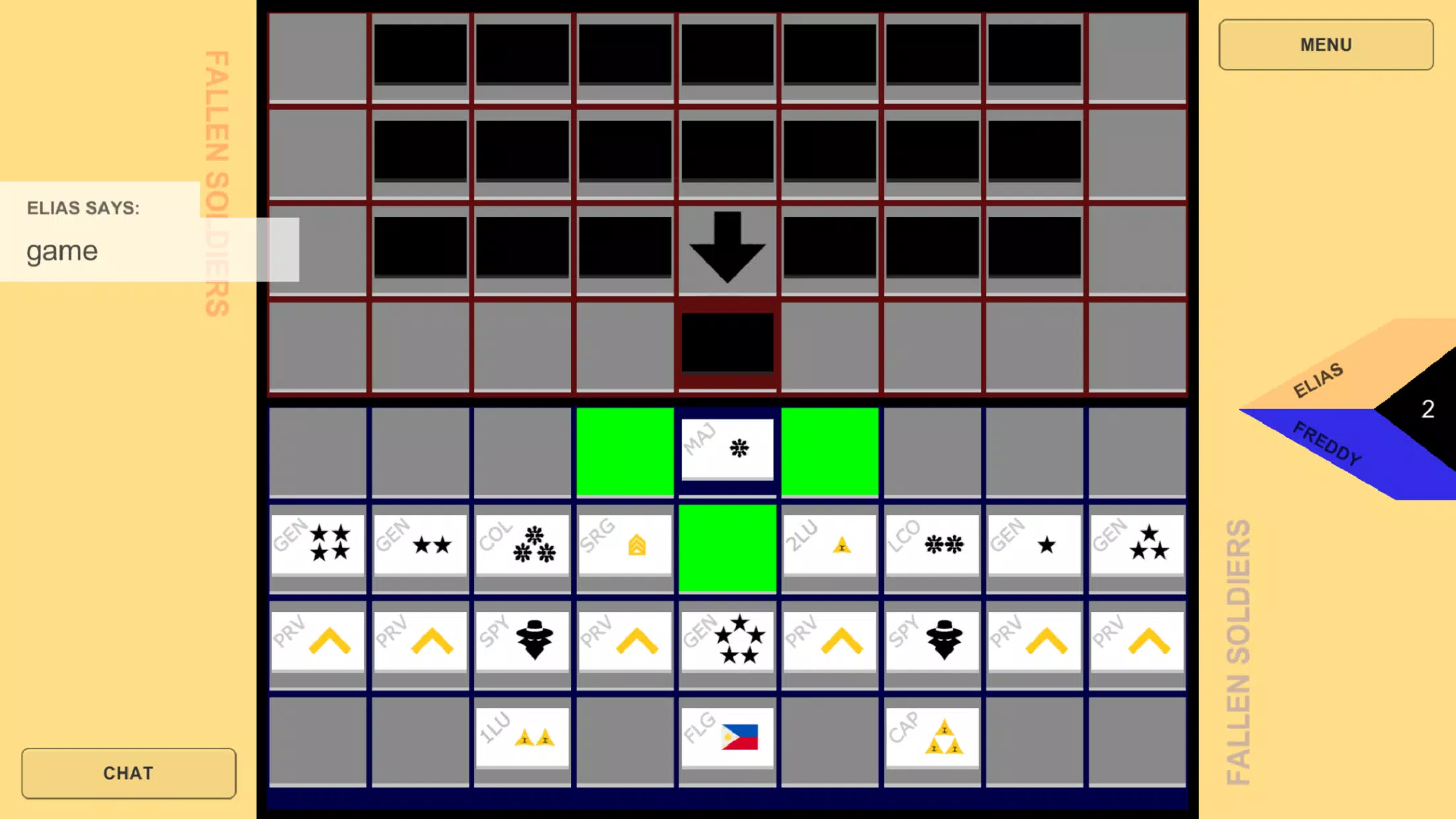
Task: Click the CHAT button bottom left
Action: point(128,772)
